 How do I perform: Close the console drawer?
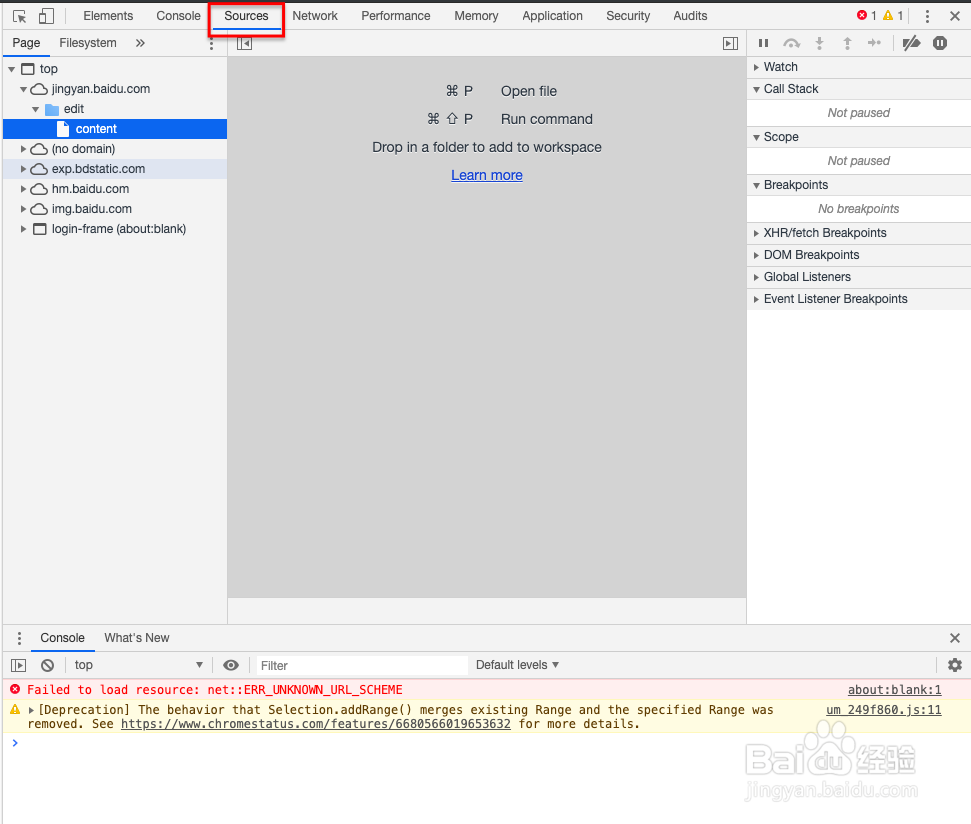(x=955, y=638)
